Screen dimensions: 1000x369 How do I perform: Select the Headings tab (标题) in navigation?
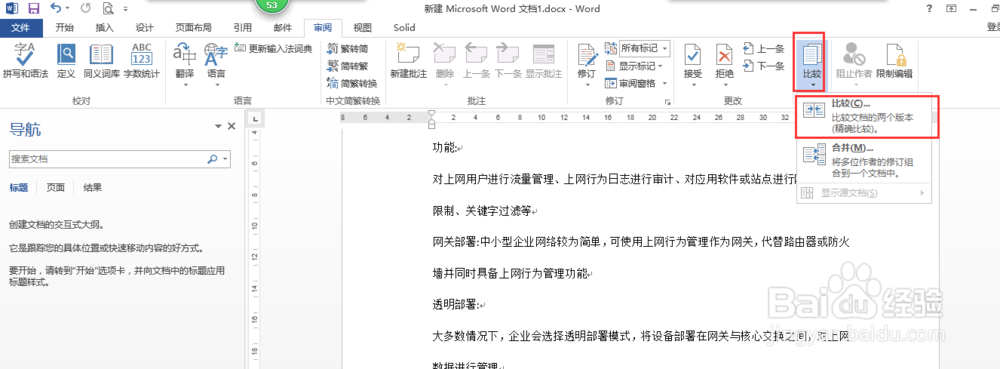click(18, 187)
